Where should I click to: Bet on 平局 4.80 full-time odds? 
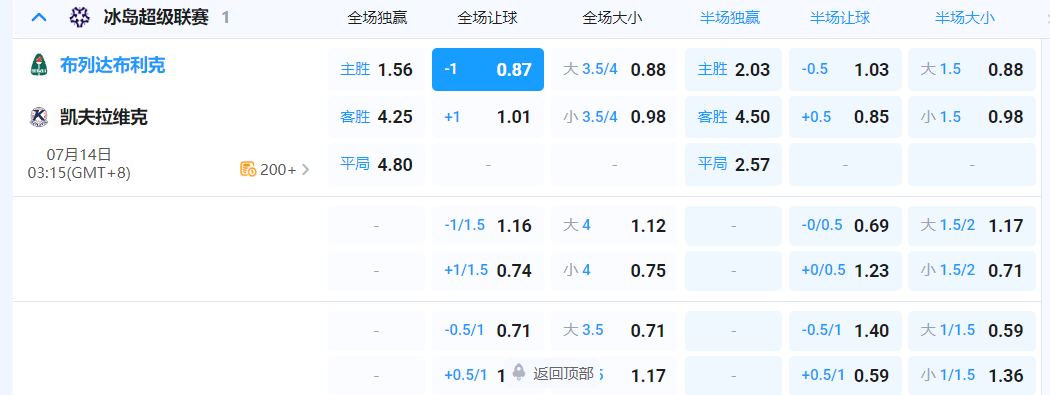pos(376,164)
